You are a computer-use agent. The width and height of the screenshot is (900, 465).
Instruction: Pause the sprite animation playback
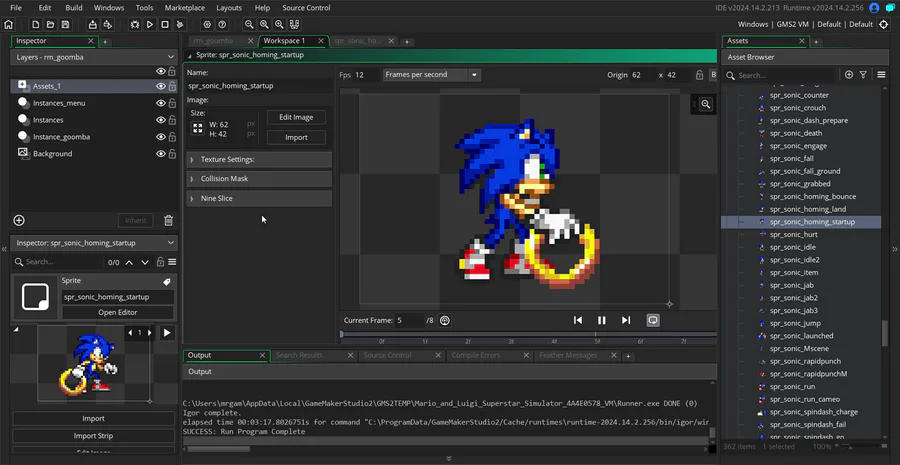tap(602, 320)
